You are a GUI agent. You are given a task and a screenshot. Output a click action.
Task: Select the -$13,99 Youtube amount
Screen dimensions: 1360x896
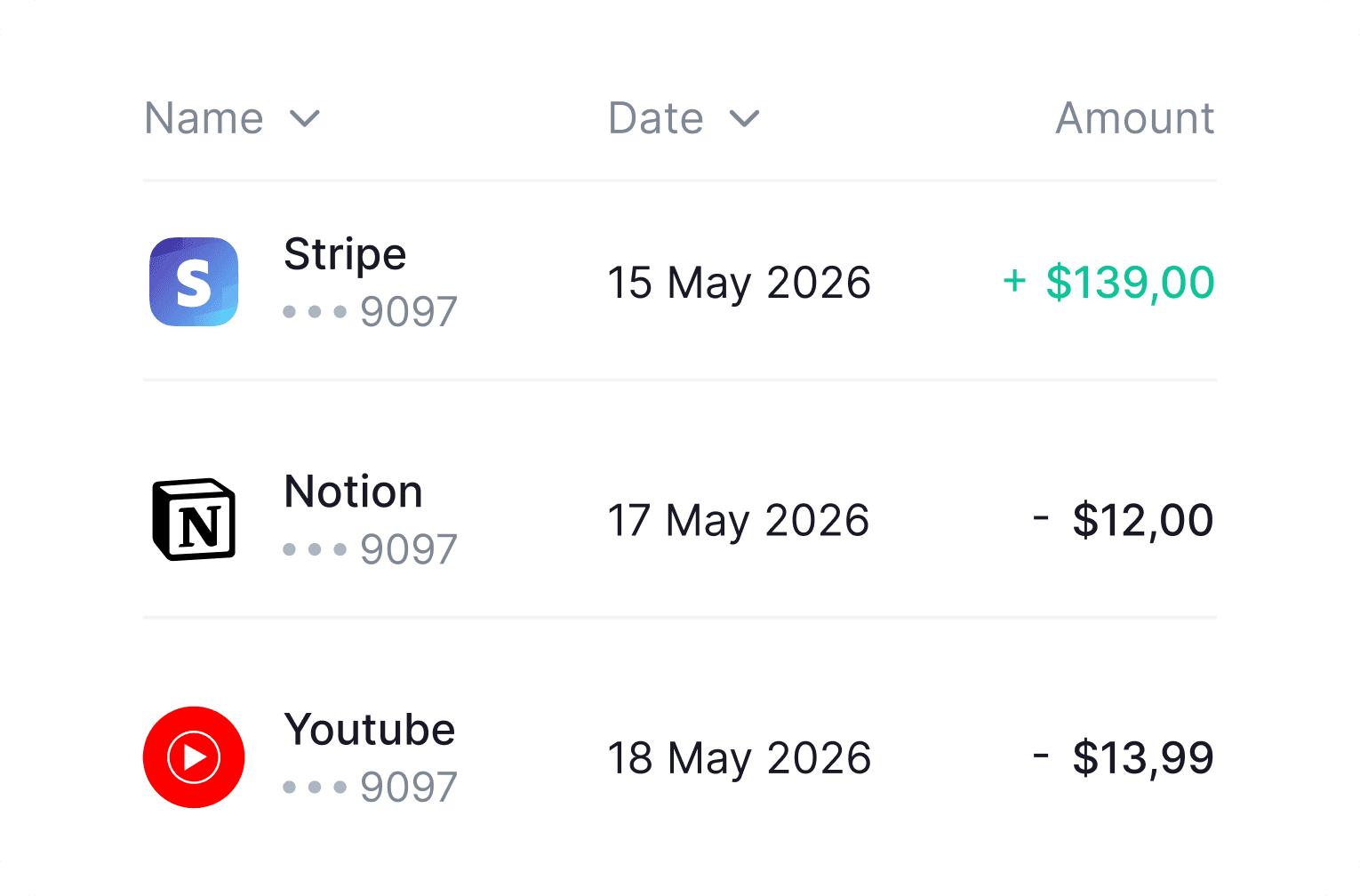click(x=1124, y=757)
